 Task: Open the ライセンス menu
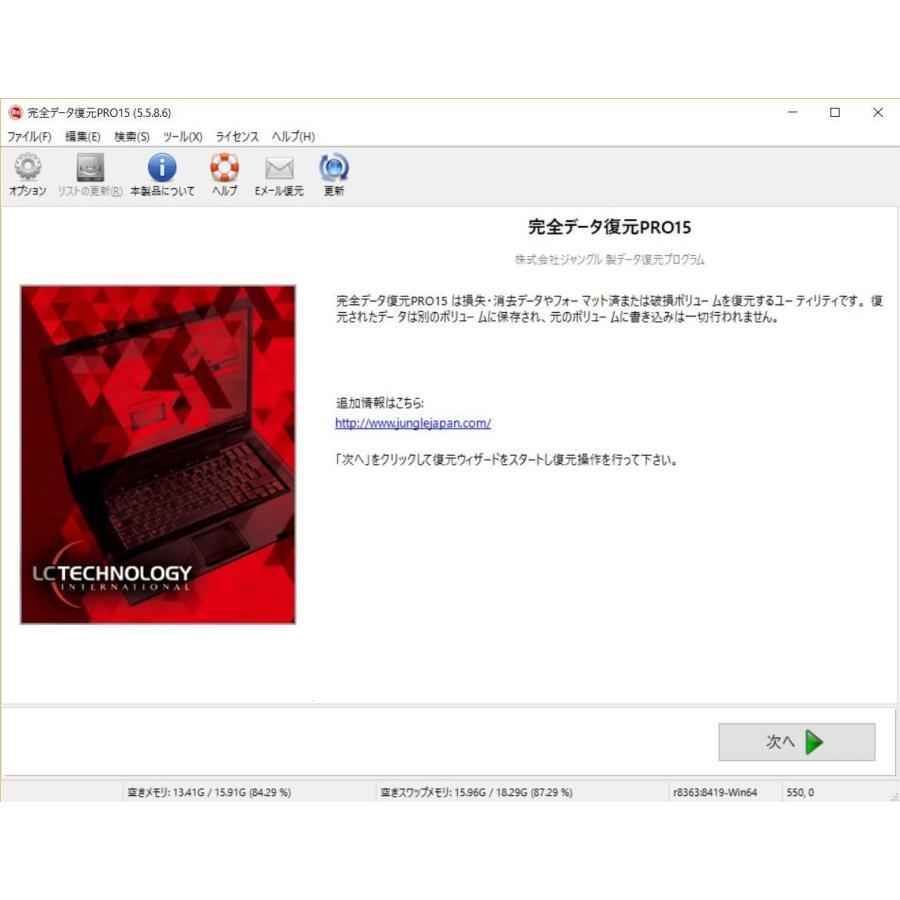237,137
